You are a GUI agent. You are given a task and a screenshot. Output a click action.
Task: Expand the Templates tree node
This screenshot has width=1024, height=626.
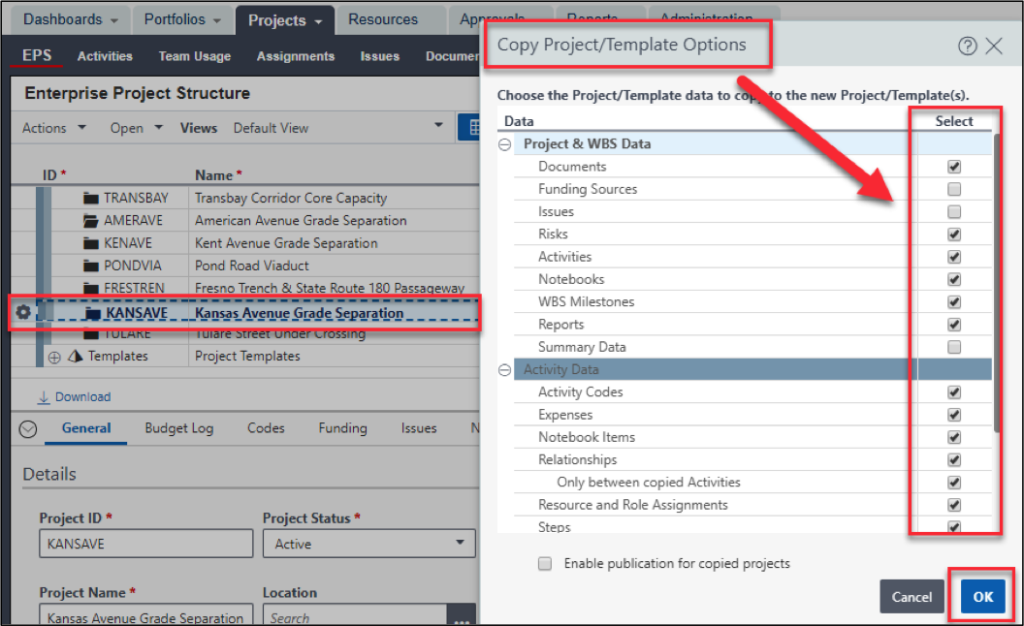click(x=54, y=356)
